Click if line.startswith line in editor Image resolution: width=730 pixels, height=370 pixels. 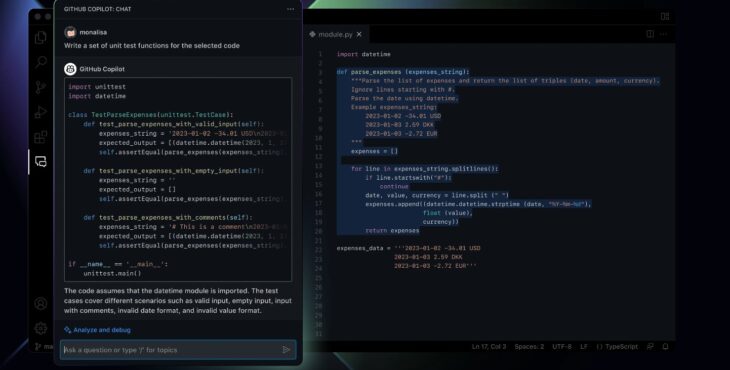[409, 178]
